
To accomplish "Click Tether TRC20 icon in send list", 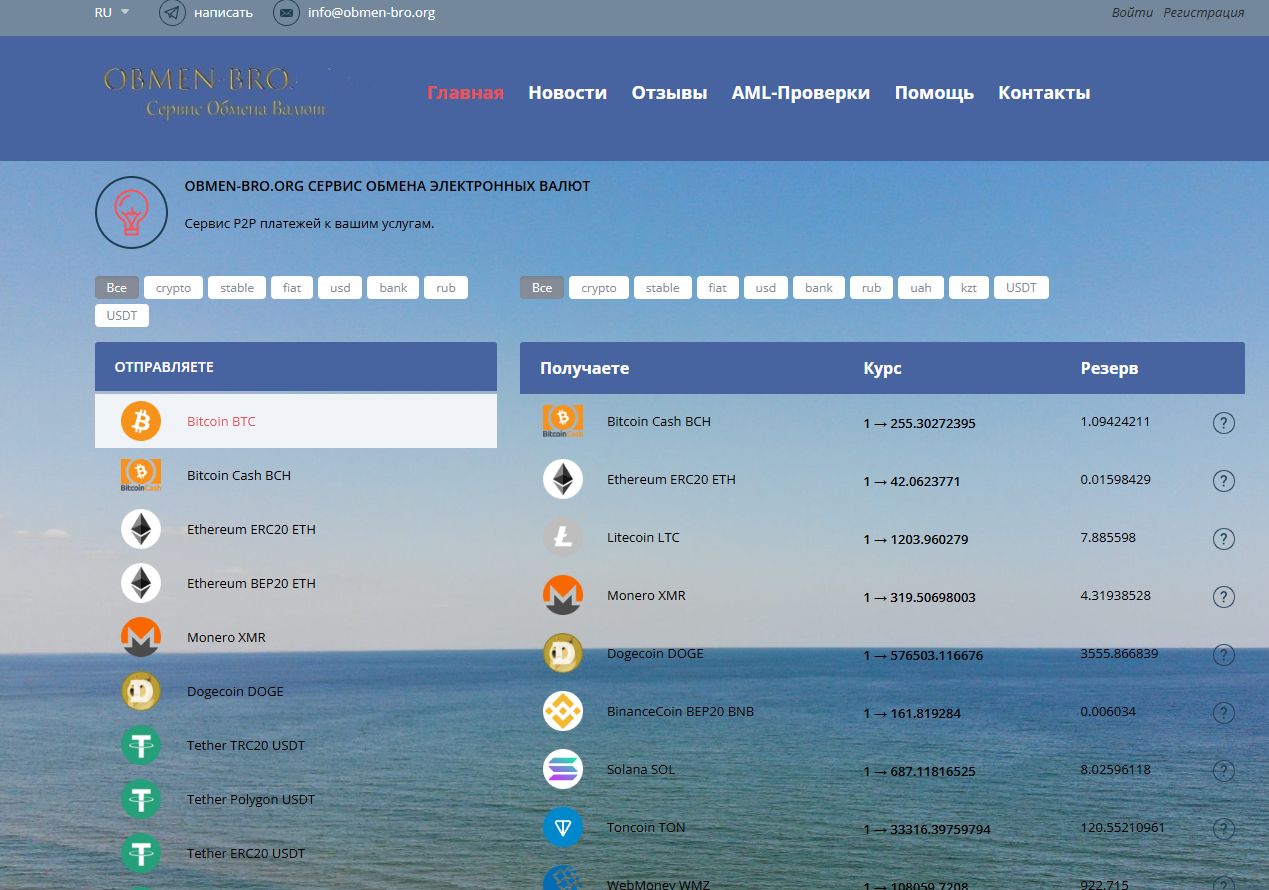I will coord(141,745).
